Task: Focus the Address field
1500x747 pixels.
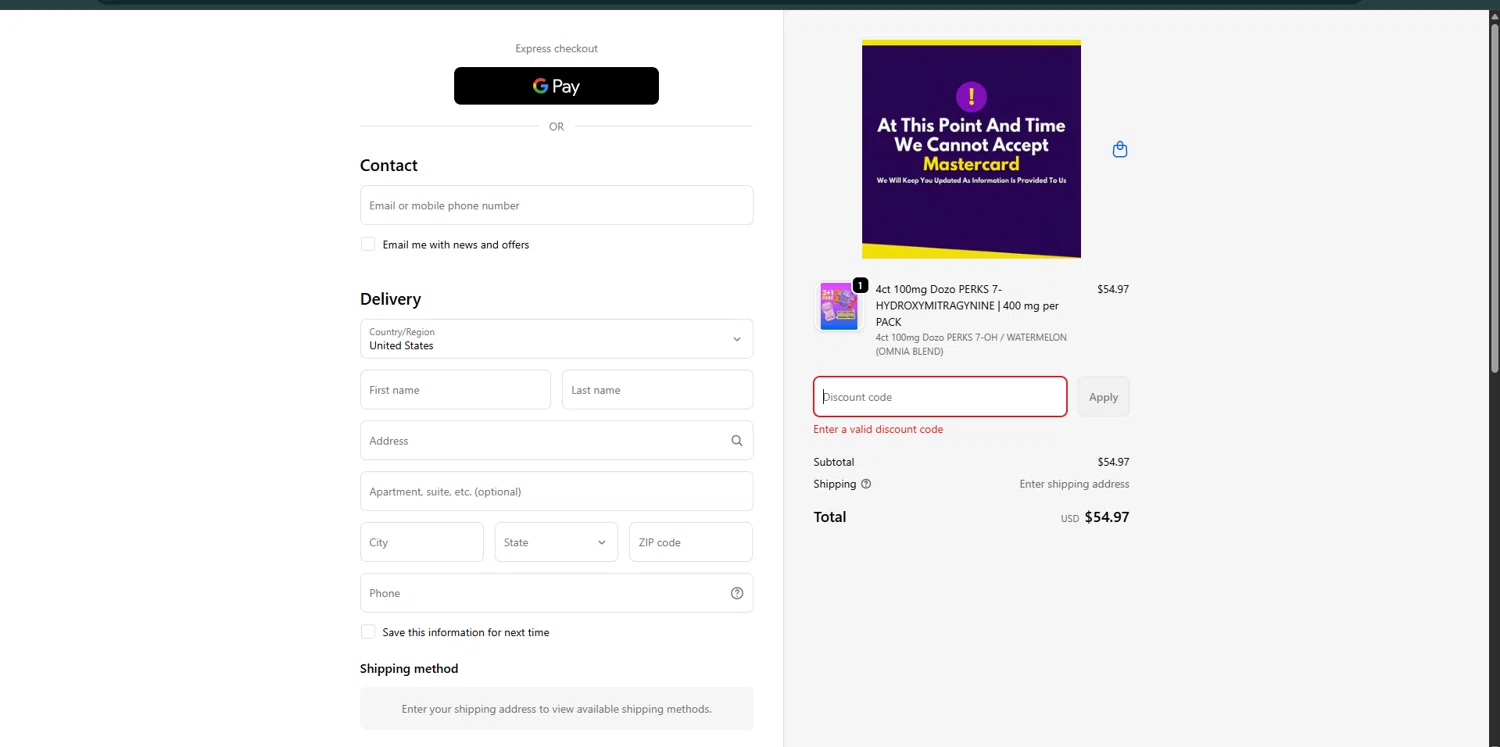Action: click(556, 440)
